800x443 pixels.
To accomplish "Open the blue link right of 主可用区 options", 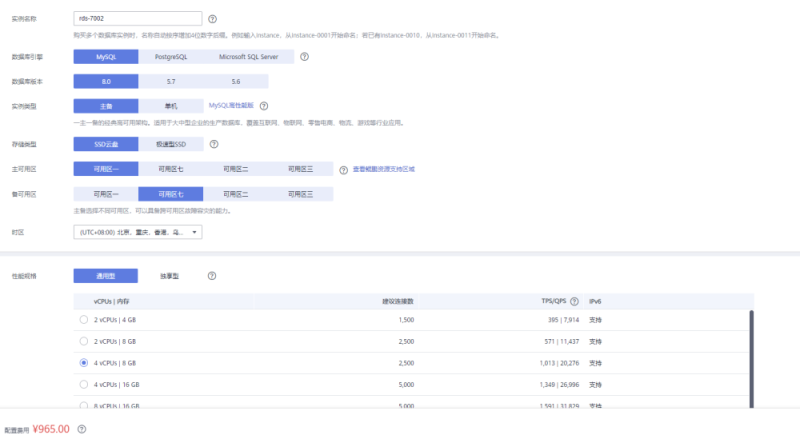I will pyautogui.click(x=383, y=169).
